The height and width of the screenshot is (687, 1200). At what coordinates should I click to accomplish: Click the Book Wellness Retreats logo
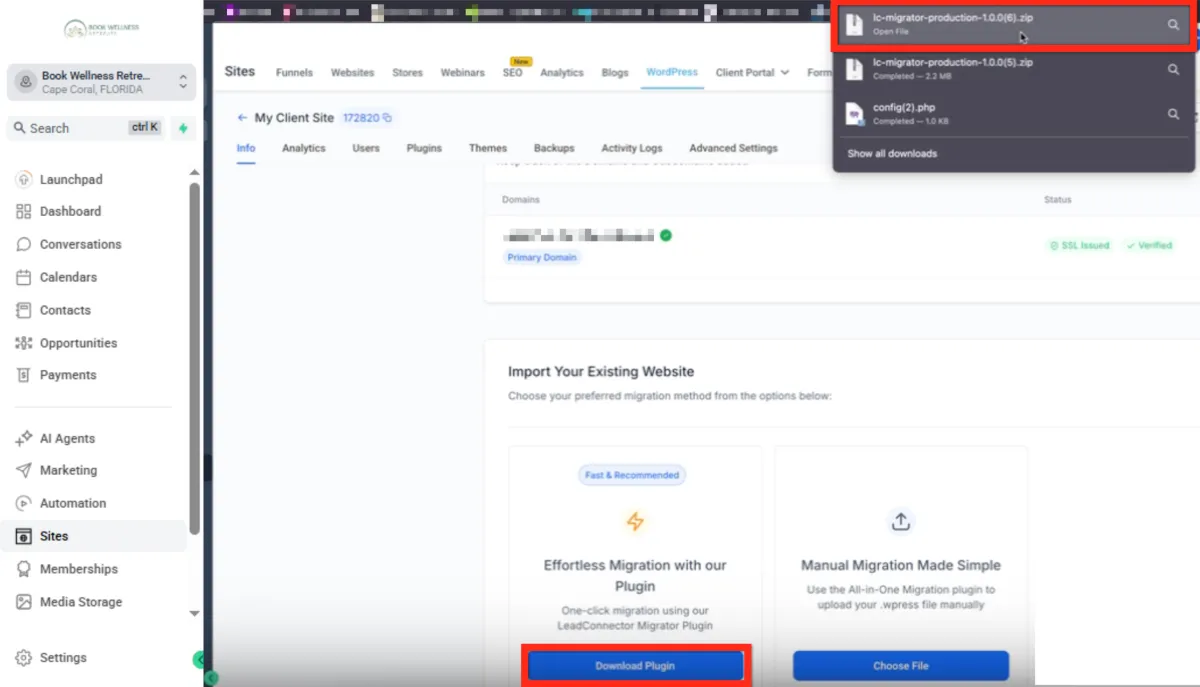tap(101, 30)
